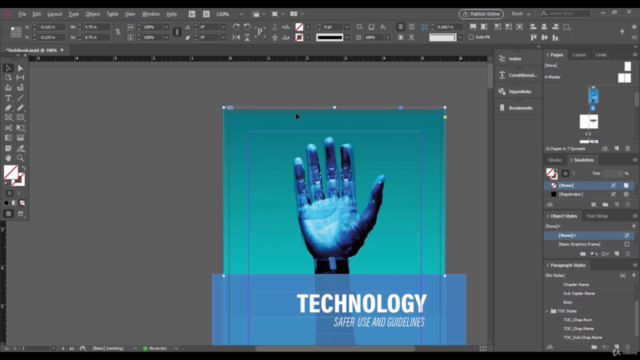
Task: Select the Free Transform tool
Action: pyautogui.click(x=20, y=128)
